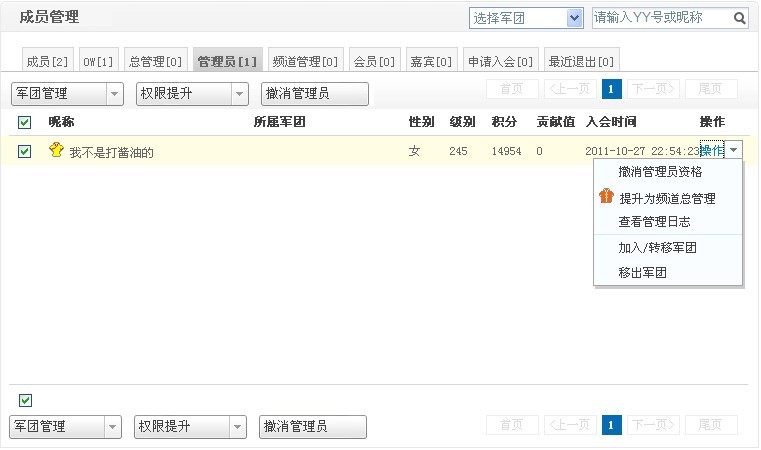Select 撤消管理员资格 from the menu

click(660, 172)
